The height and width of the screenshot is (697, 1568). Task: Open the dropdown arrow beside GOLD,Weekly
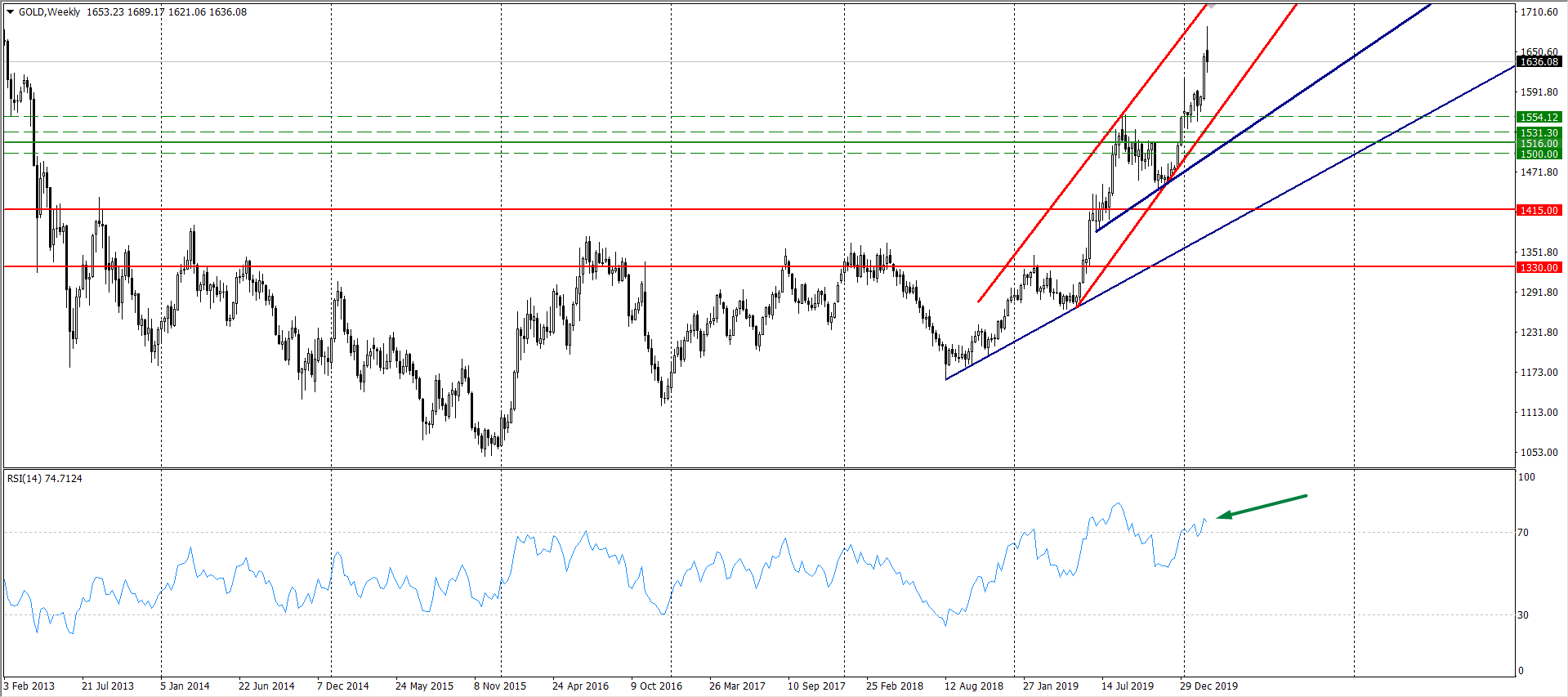11,12
